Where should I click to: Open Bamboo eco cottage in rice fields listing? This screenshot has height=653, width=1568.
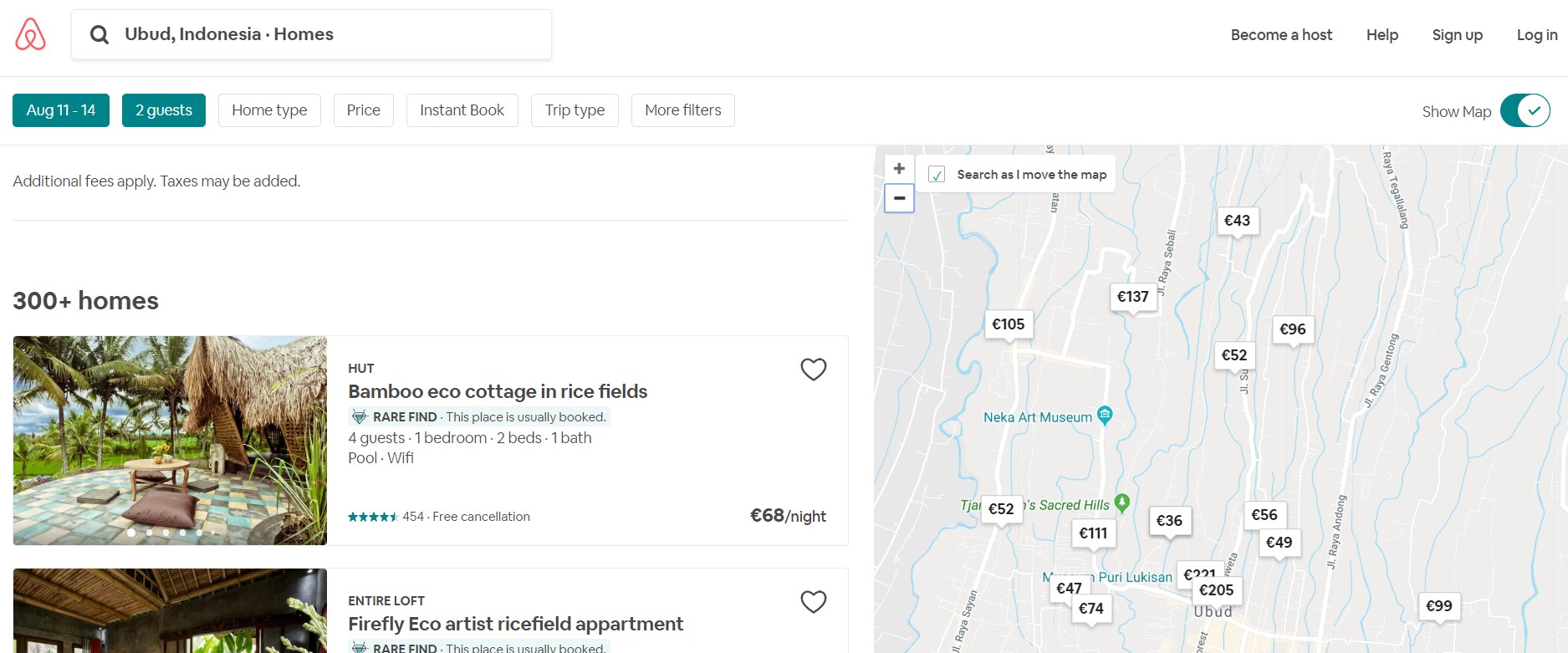(x=498, y=391)
